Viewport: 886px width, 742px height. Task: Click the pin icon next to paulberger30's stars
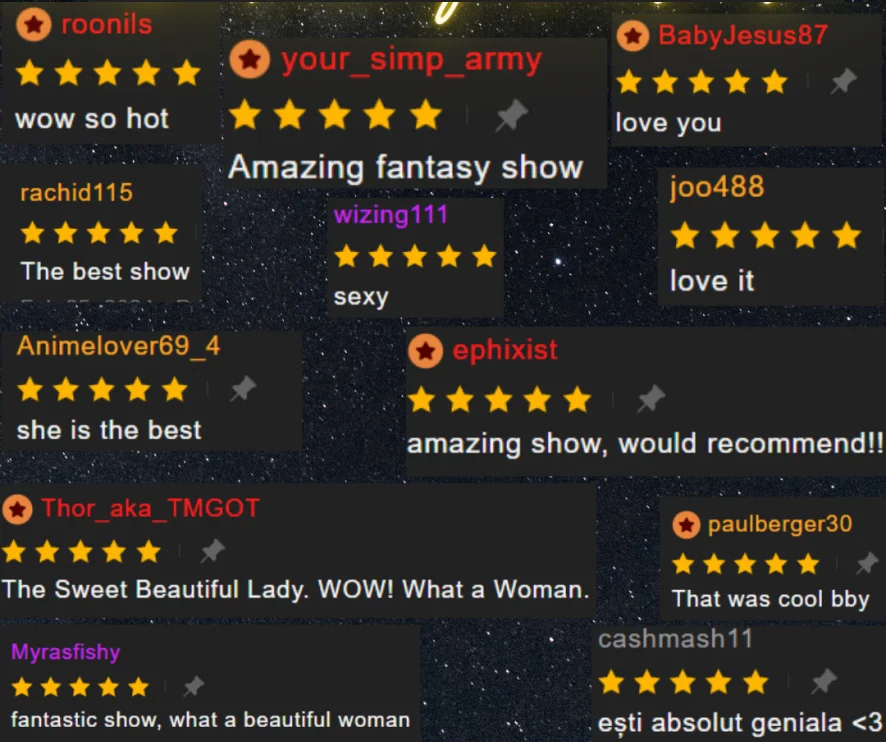point(867,563)
